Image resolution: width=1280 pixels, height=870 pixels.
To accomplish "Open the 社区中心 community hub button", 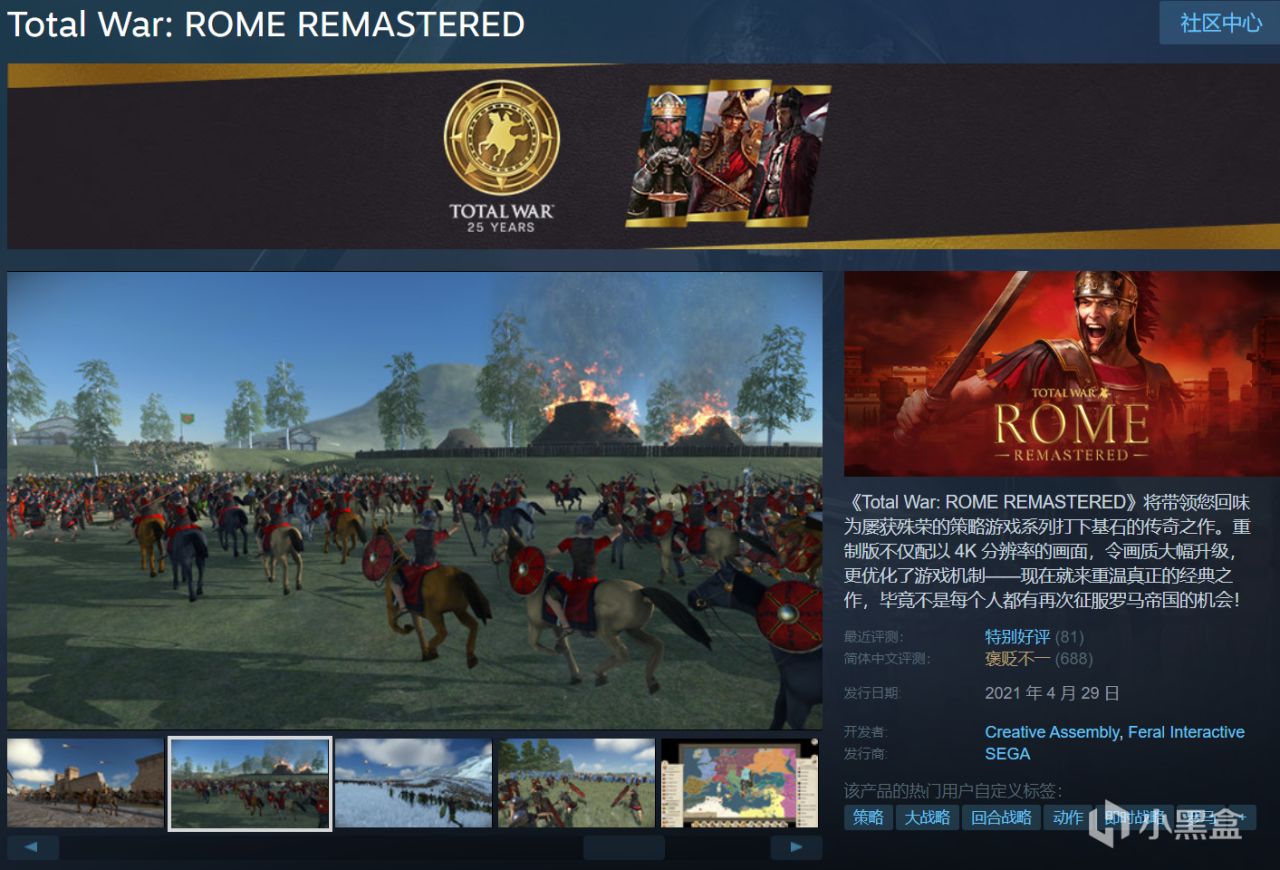I will pyautogui.click(x=1221, y=22).
